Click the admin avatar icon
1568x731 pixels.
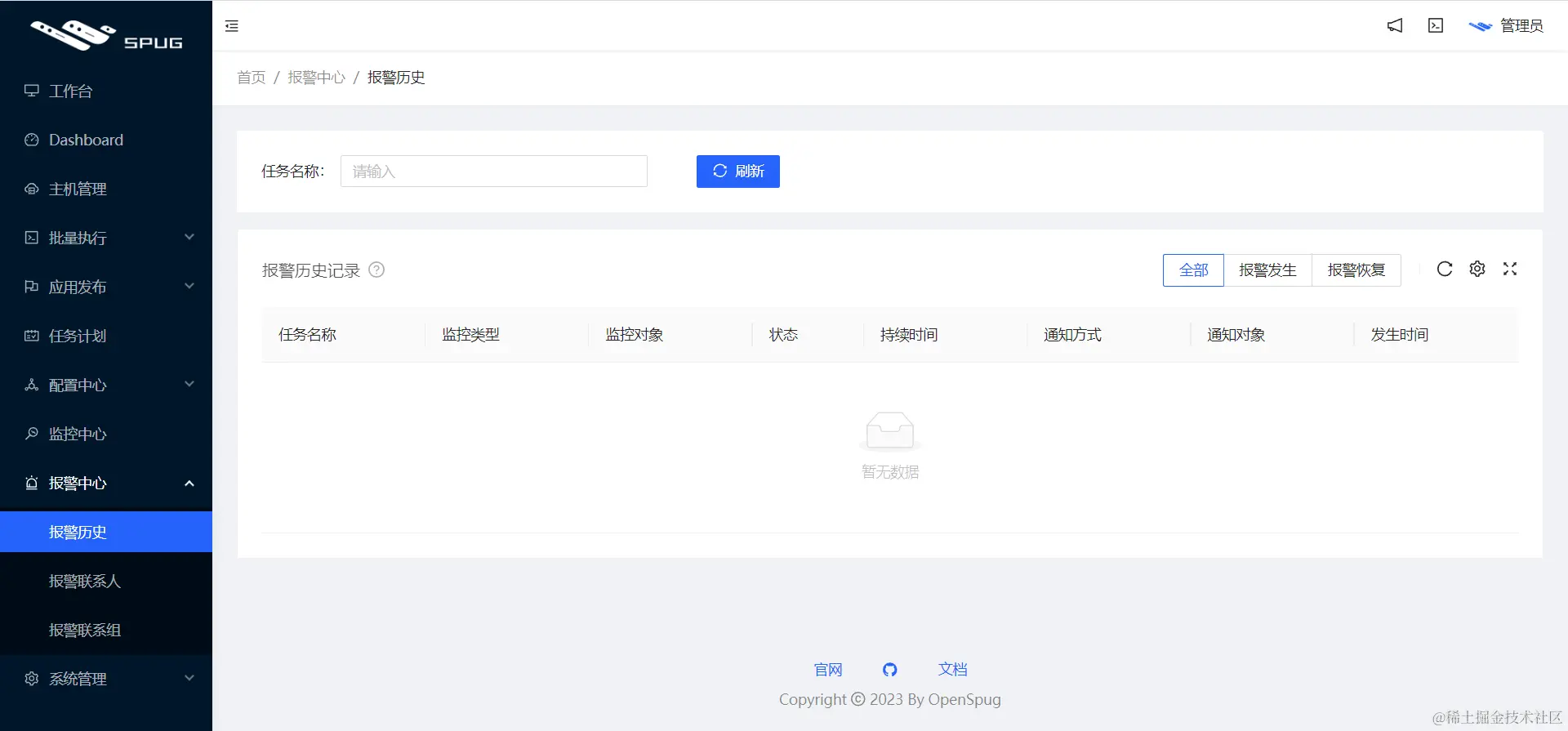click(1480, 26)
